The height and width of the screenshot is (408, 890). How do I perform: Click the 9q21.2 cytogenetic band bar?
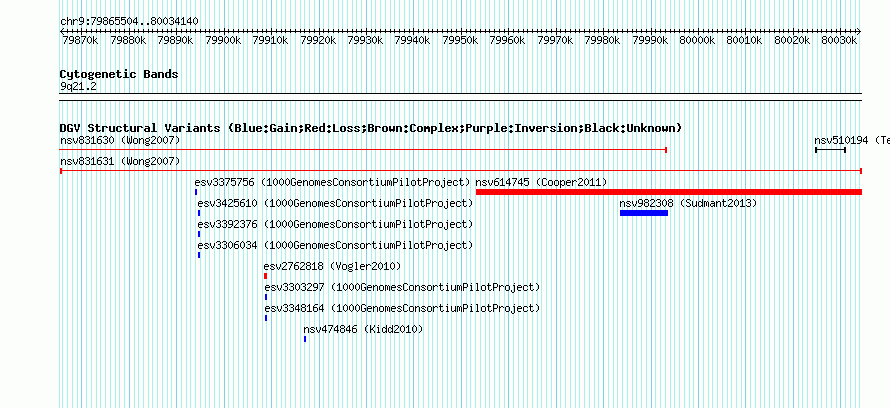click(x=461, y=97)
